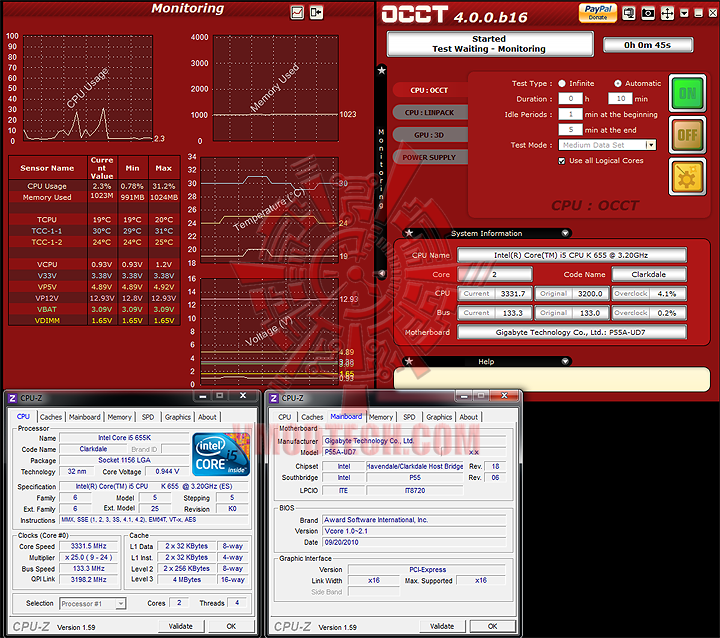Click the Intel Core i5 logo in CPU-Z
The width and height of the screenshot is (720, 638).
221,454
